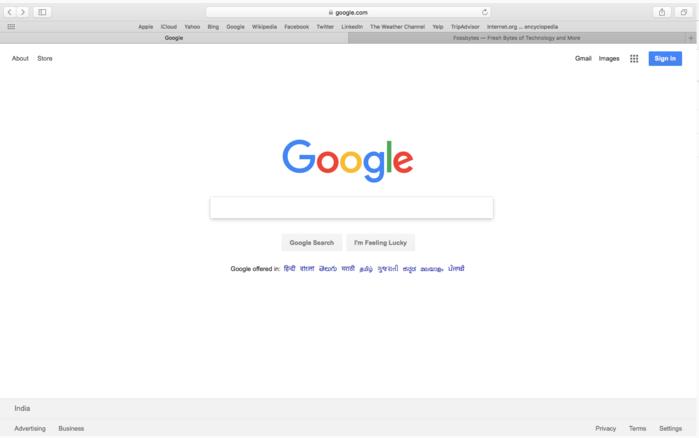Open Settings in the footer

tap(670, 428)
